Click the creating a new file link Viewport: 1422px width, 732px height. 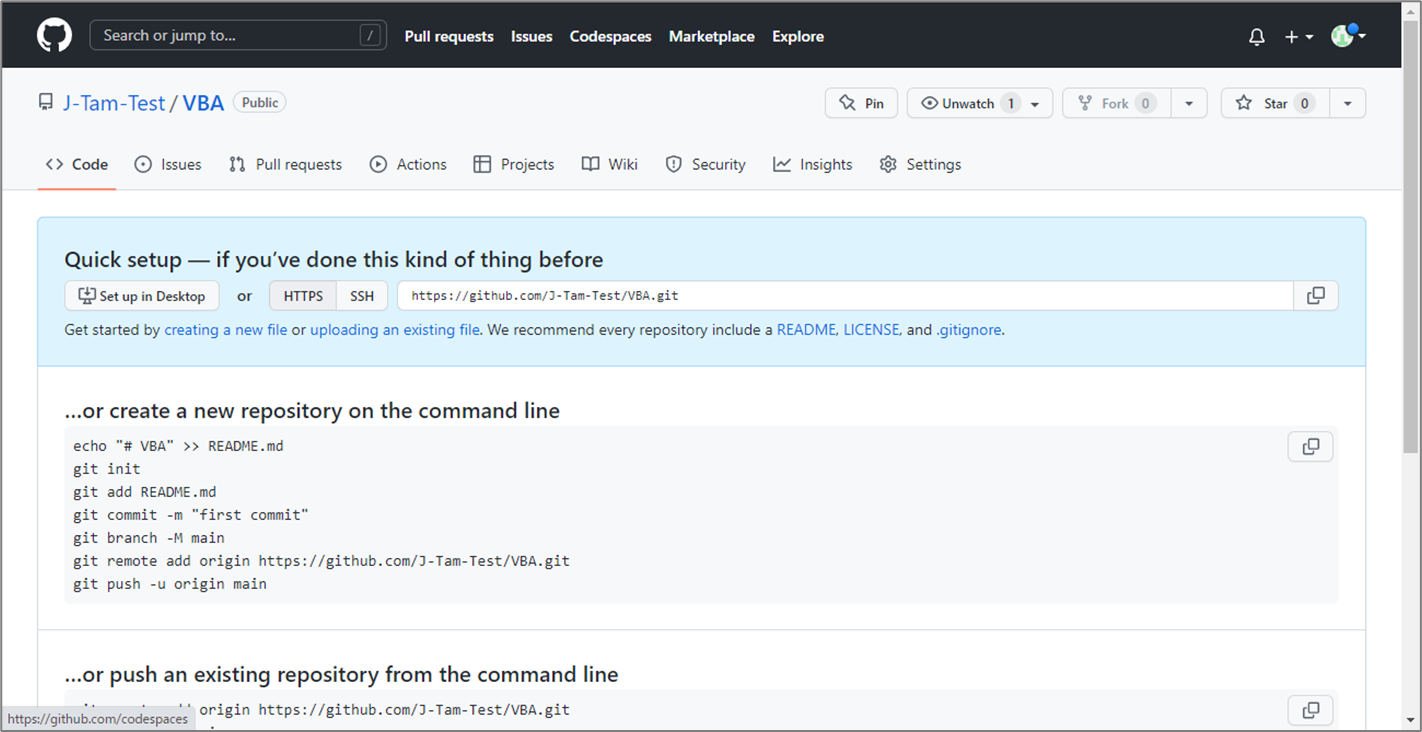tap(226, 329)
